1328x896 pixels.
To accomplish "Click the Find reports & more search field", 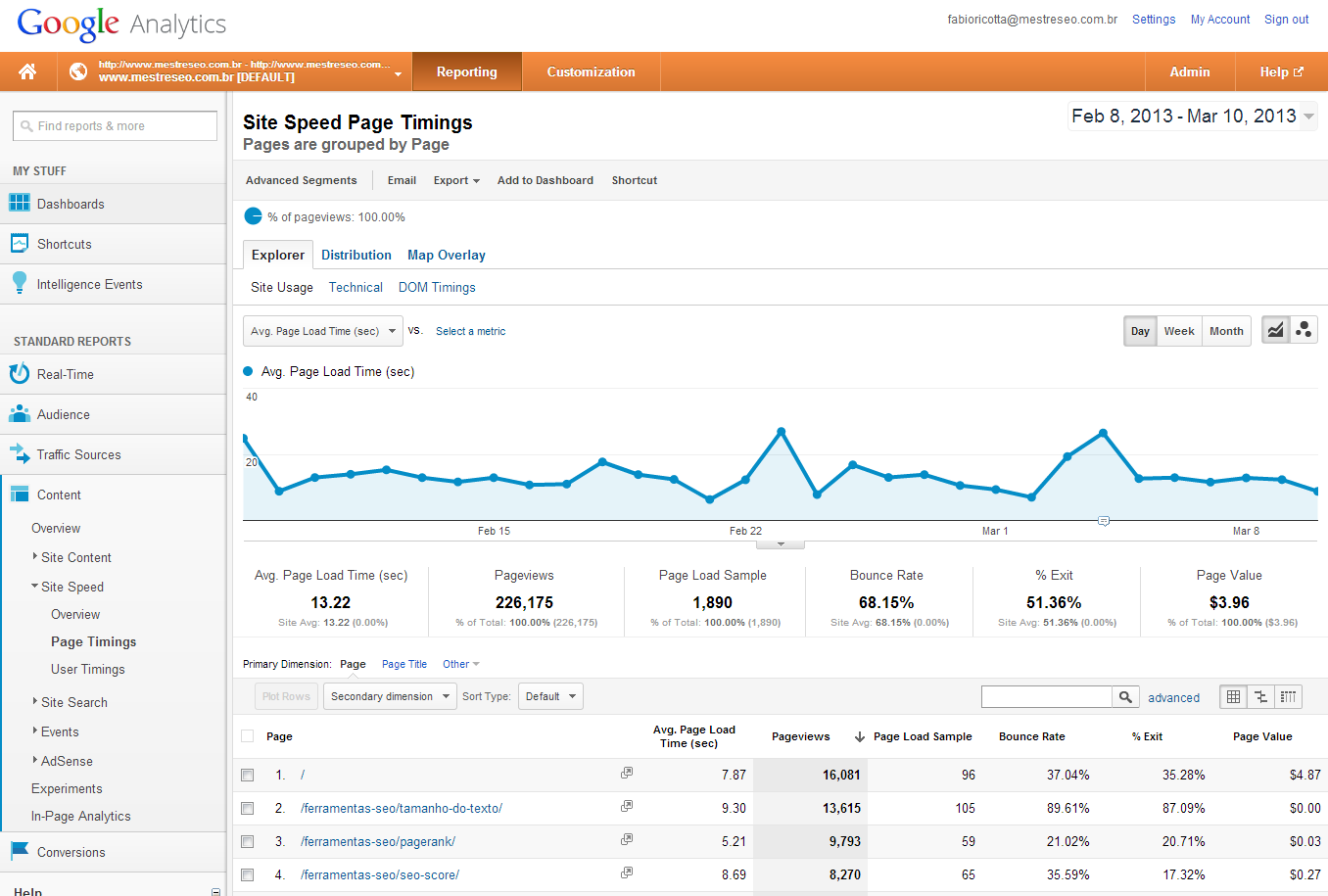I will tap(115, 125).
